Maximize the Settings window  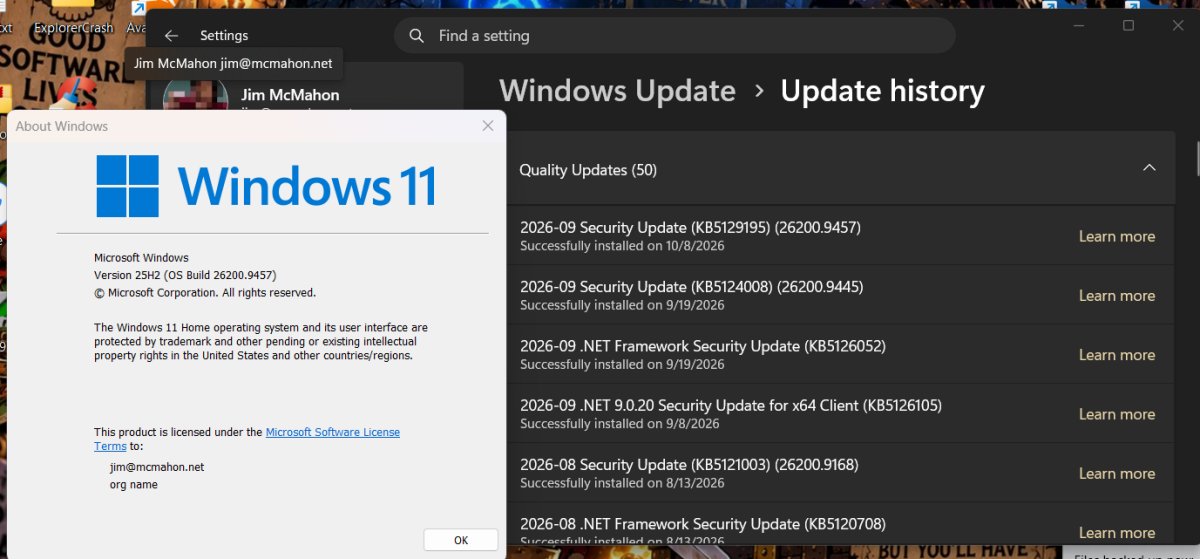click(x=1128, y=26)
